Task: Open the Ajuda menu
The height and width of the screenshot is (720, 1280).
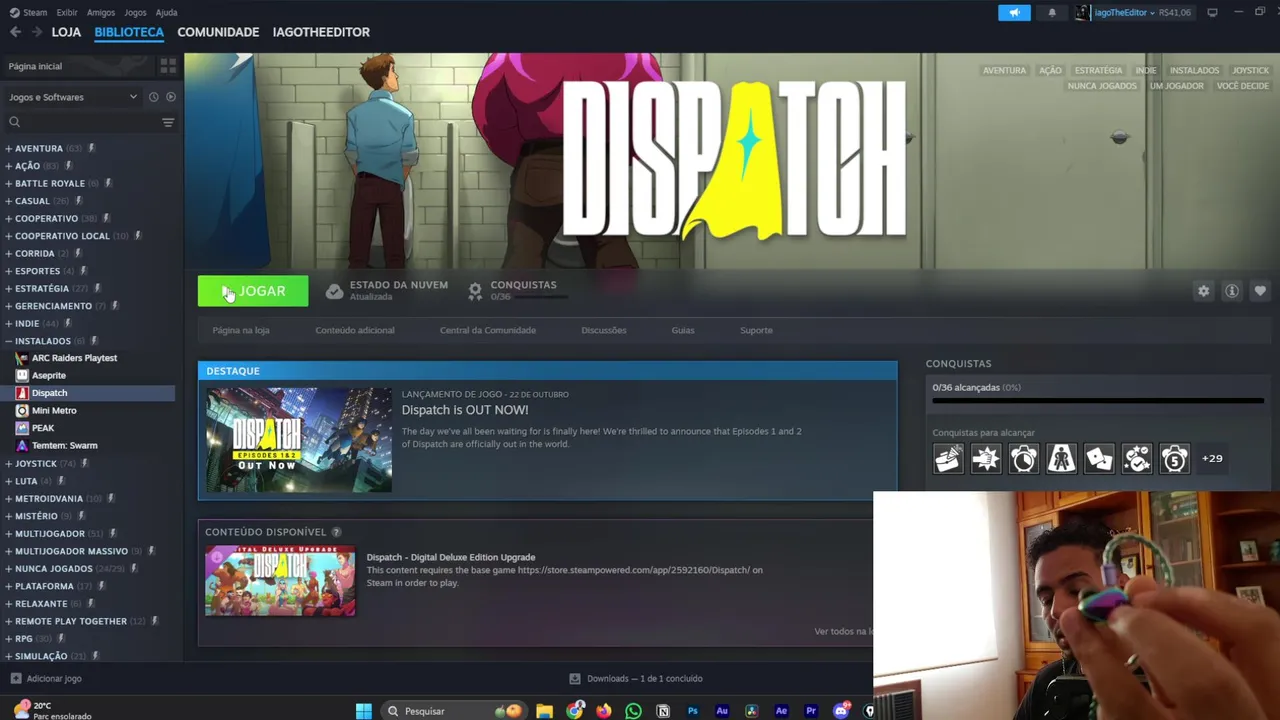Action: pos(167,12)
